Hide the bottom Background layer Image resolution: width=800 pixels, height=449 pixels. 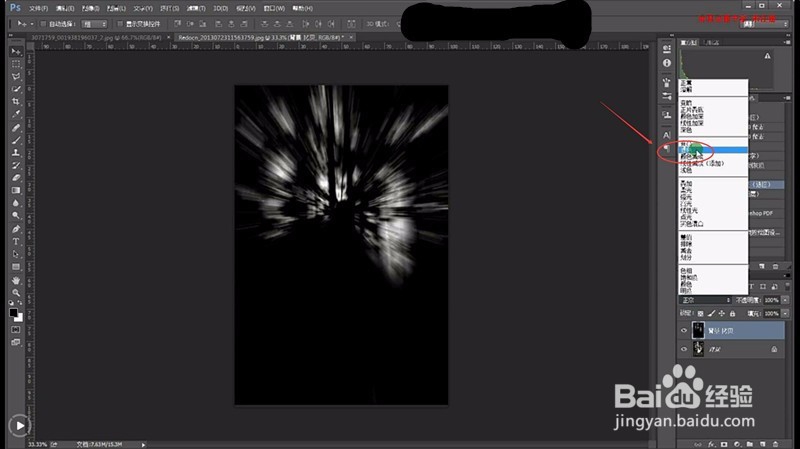[684, 350]
